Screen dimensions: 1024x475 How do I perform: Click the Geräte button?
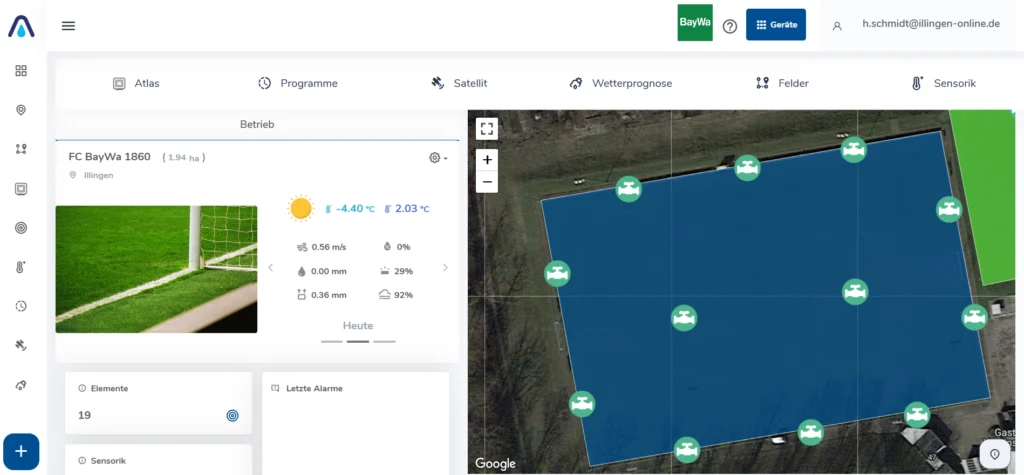[775, 25]
